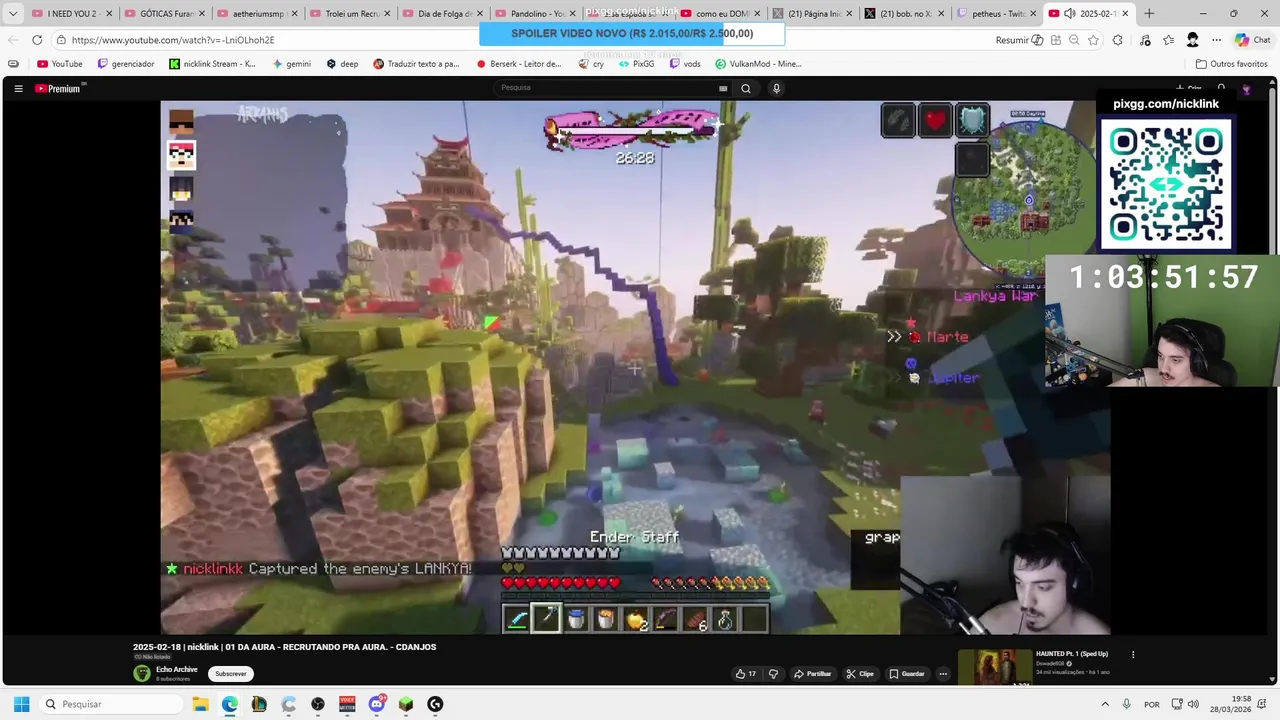1280x720 pixels.
Task: Open Echo Archive channel avatar
Action: click(x=142, y=673)
